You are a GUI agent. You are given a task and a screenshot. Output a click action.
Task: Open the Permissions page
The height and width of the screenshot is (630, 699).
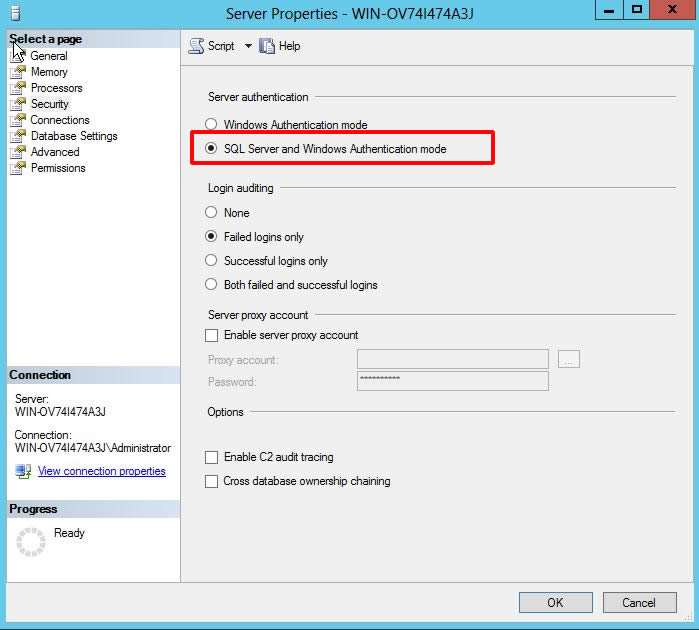58,168
